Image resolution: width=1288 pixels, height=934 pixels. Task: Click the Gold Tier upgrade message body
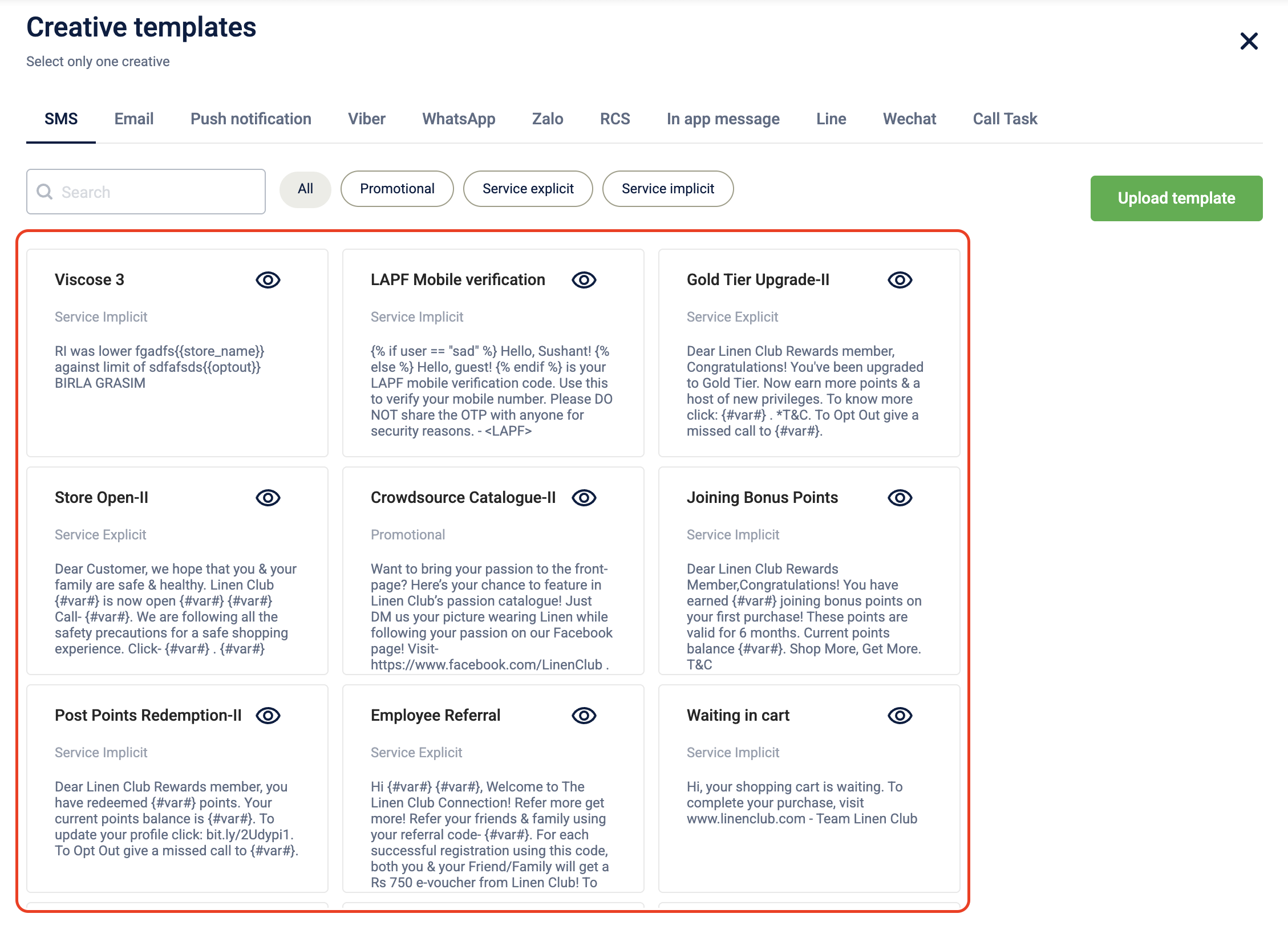point(805,391)
